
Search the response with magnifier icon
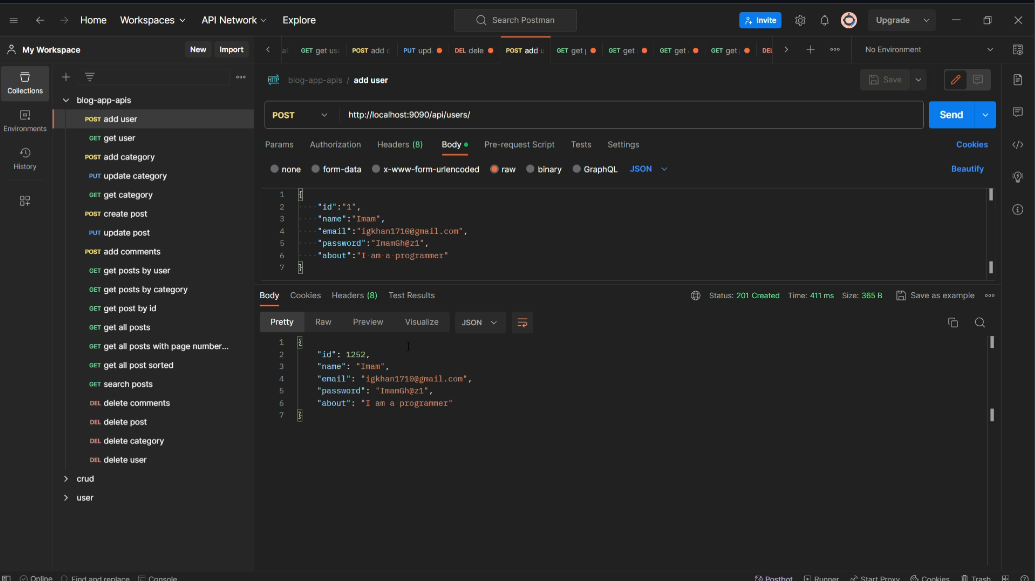pyautogui.click(x=980, y=322)
